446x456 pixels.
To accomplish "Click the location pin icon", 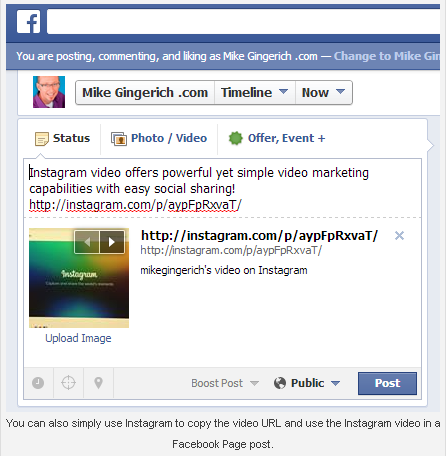I will click(x=98, y=383).
